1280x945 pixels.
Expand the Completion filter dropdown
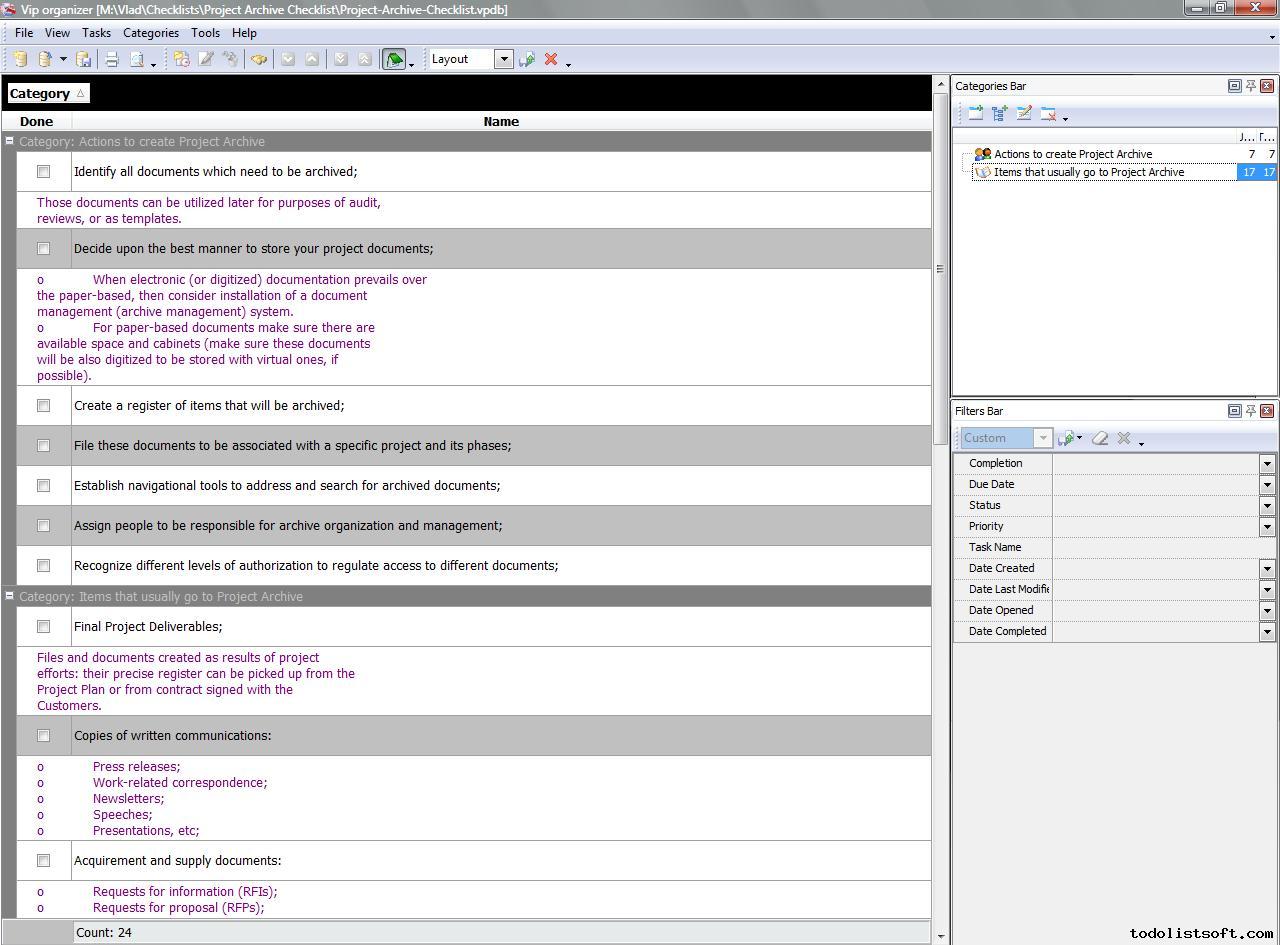coord(1266,464)
